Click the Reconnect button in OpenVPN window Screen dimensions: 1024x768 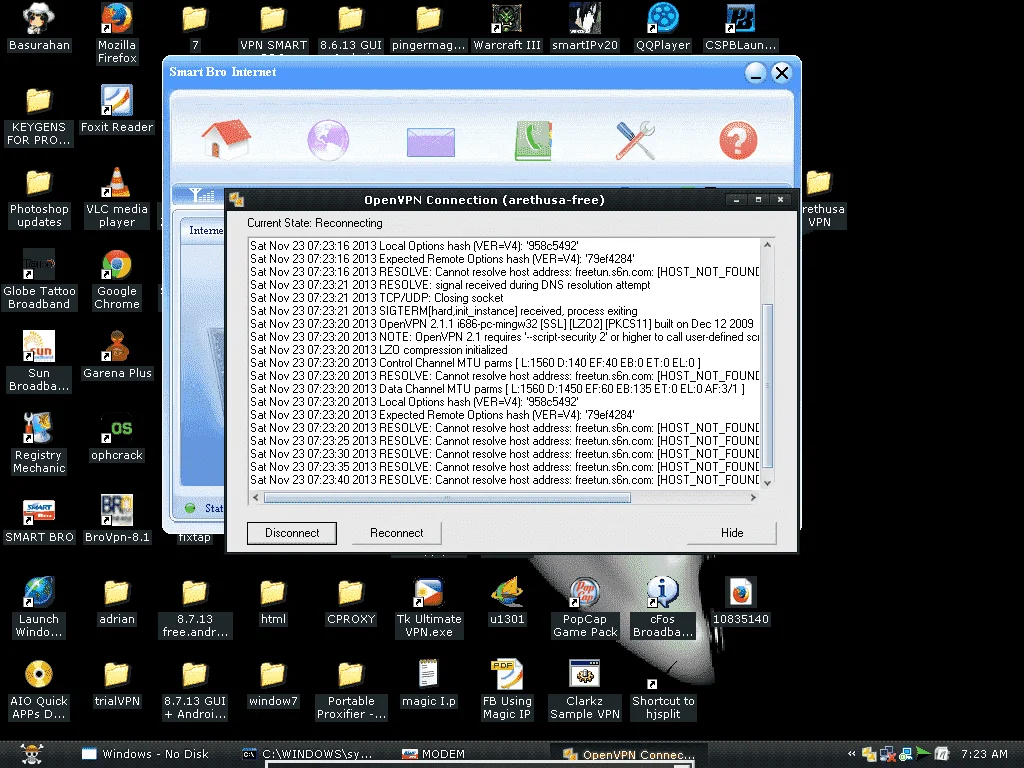click(x=396, y=533)
